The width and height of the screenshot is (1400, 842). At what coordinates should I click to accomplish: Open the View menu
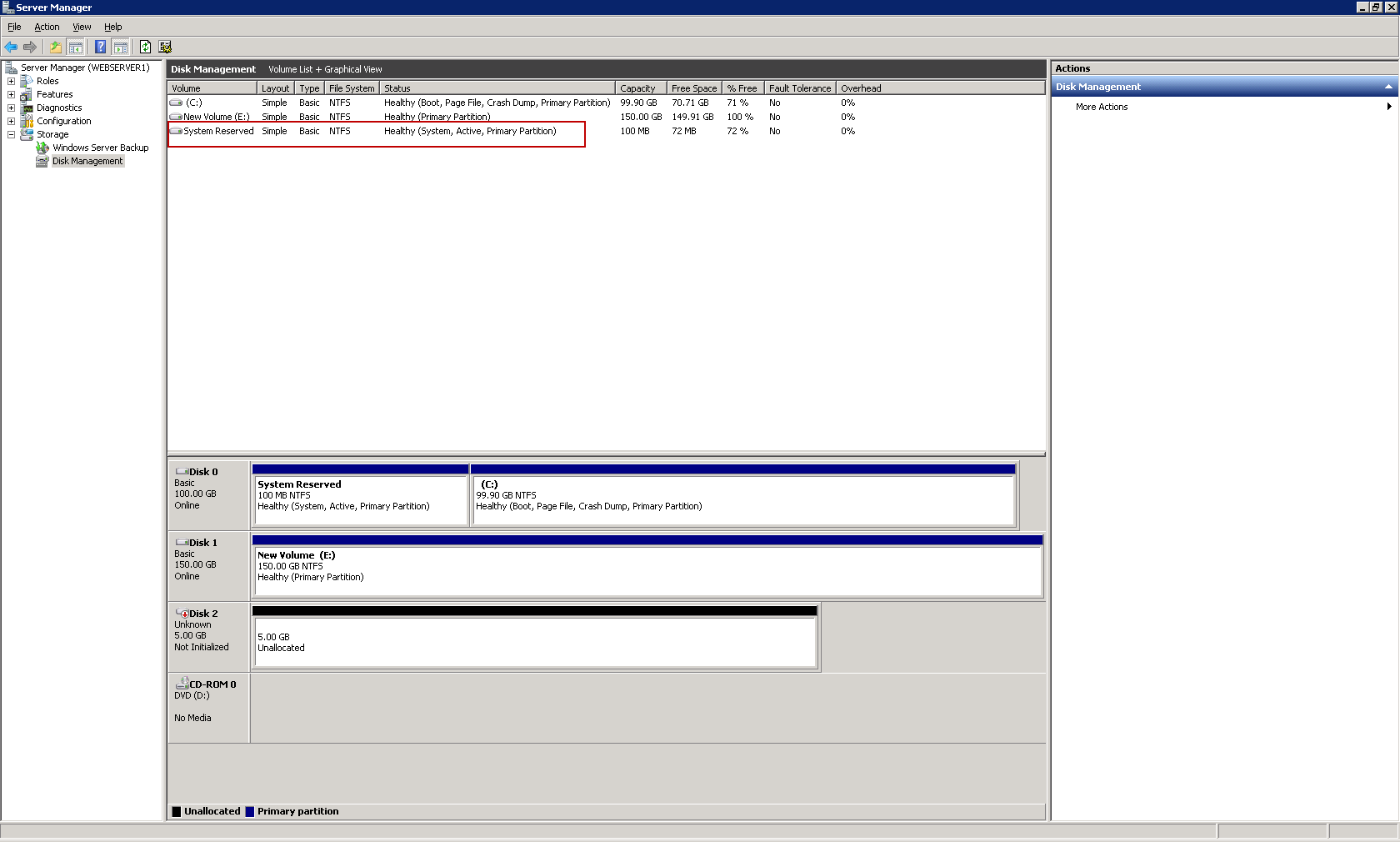click(82, 27)
